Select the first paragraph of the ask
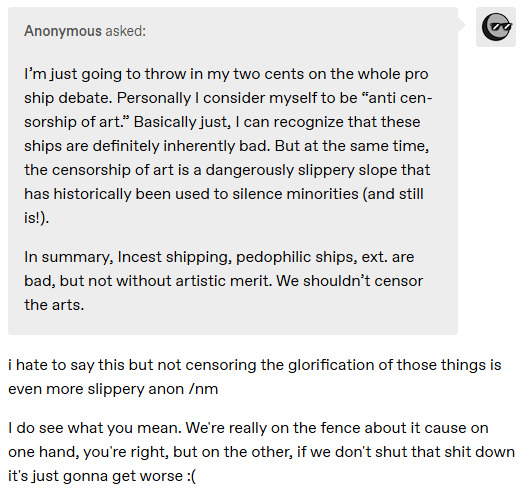This screenshot has height=491, width=525. (228, 146)
